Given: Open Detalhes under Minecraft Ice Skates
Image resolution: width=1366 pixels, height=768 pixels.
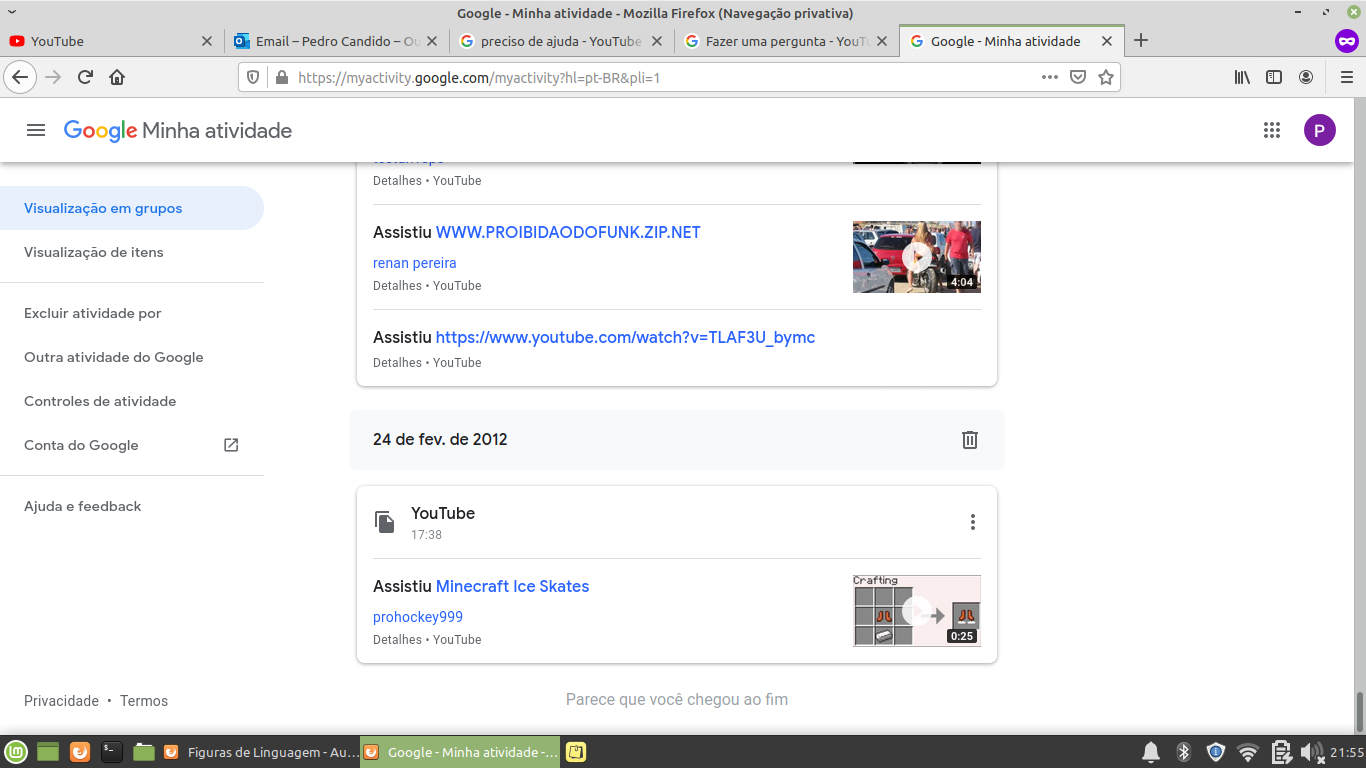Looking at the screenshot, I should tap(397, 640).
